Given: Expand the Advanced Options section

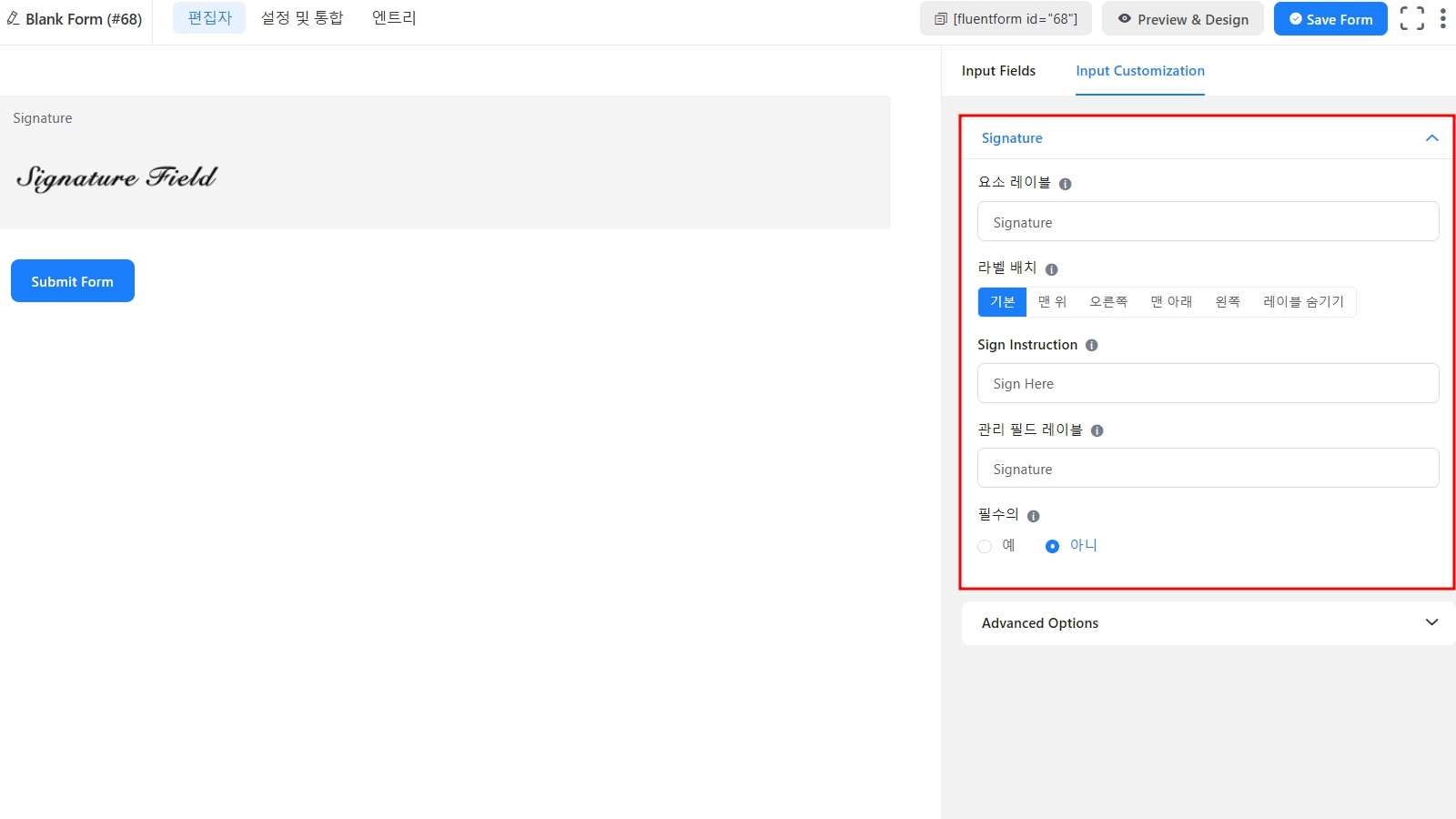Looking at the screenshot, I should tap(1208, 623).
